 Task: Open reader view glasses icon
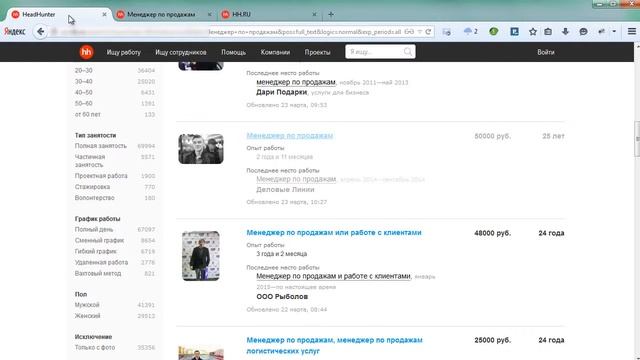pos(409,31)
